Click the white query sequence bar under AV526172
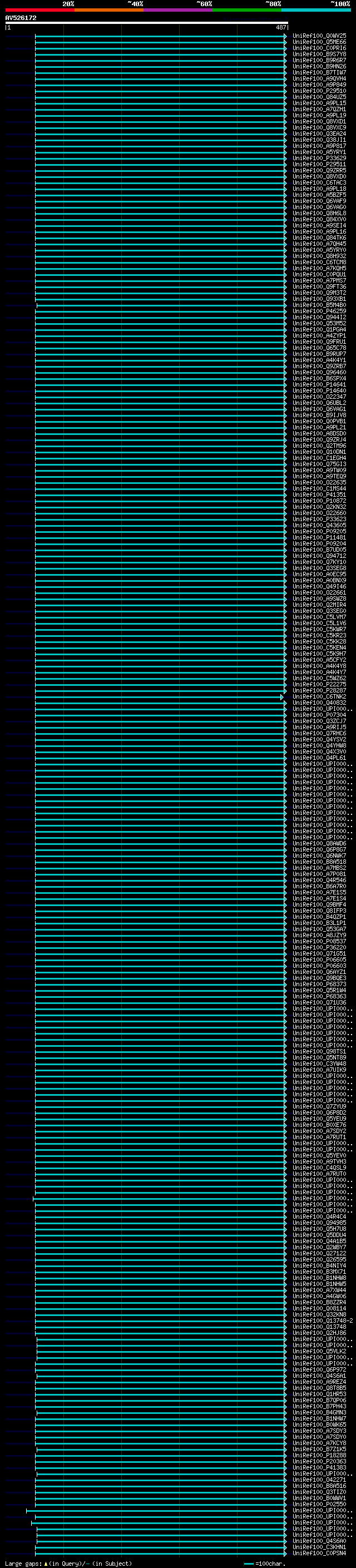Image resolution: width=356 pixels, height=1568 pixels. [147, 23]
